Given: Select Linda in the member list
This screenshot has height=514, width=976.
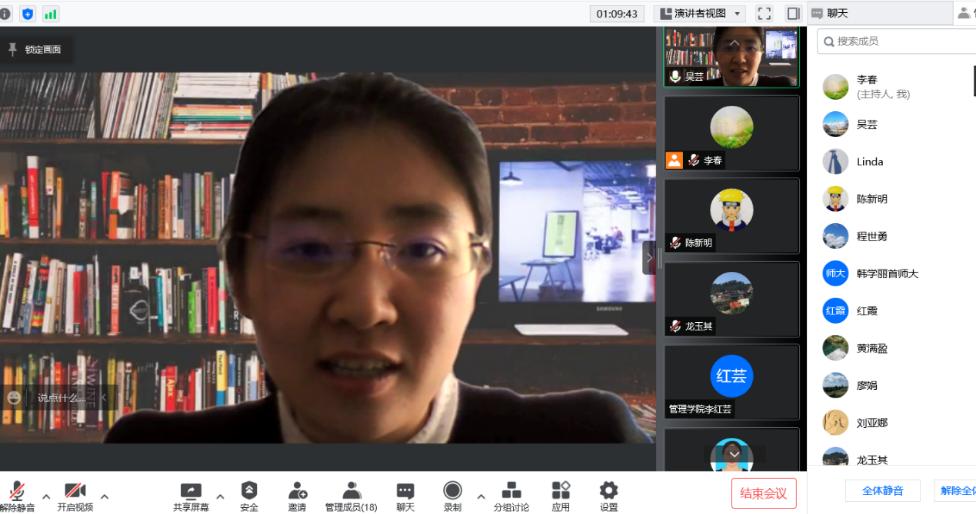Looking at the screenshot, I should [869, 162].
